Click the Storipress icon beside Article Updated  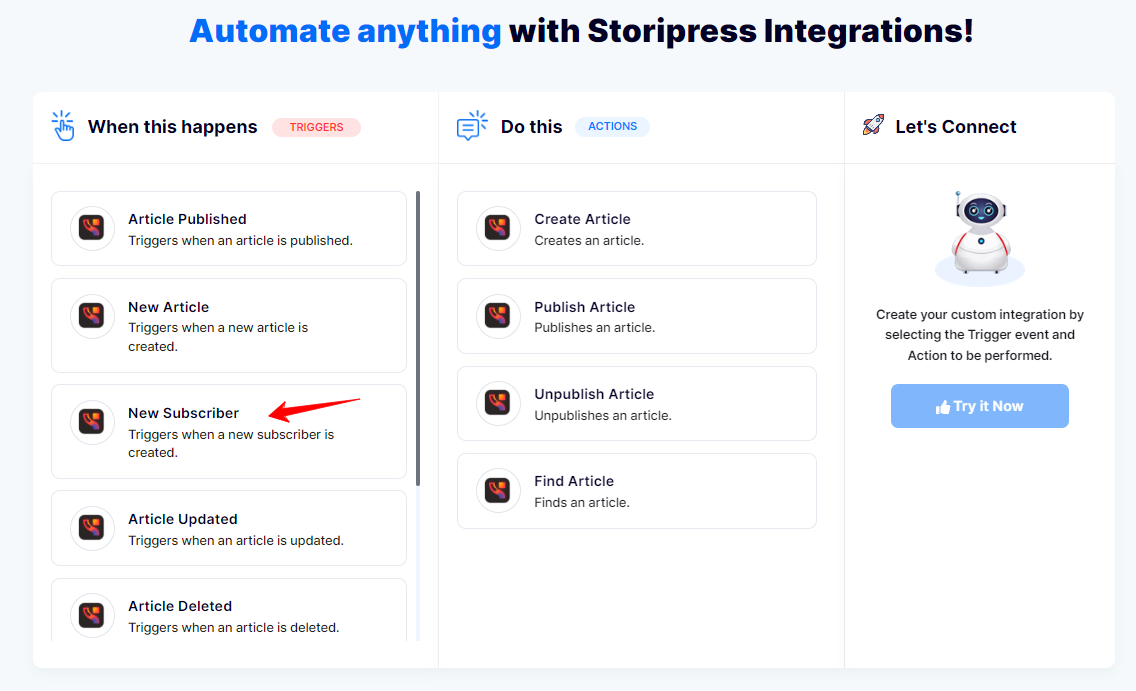click(x=93, y=529)
